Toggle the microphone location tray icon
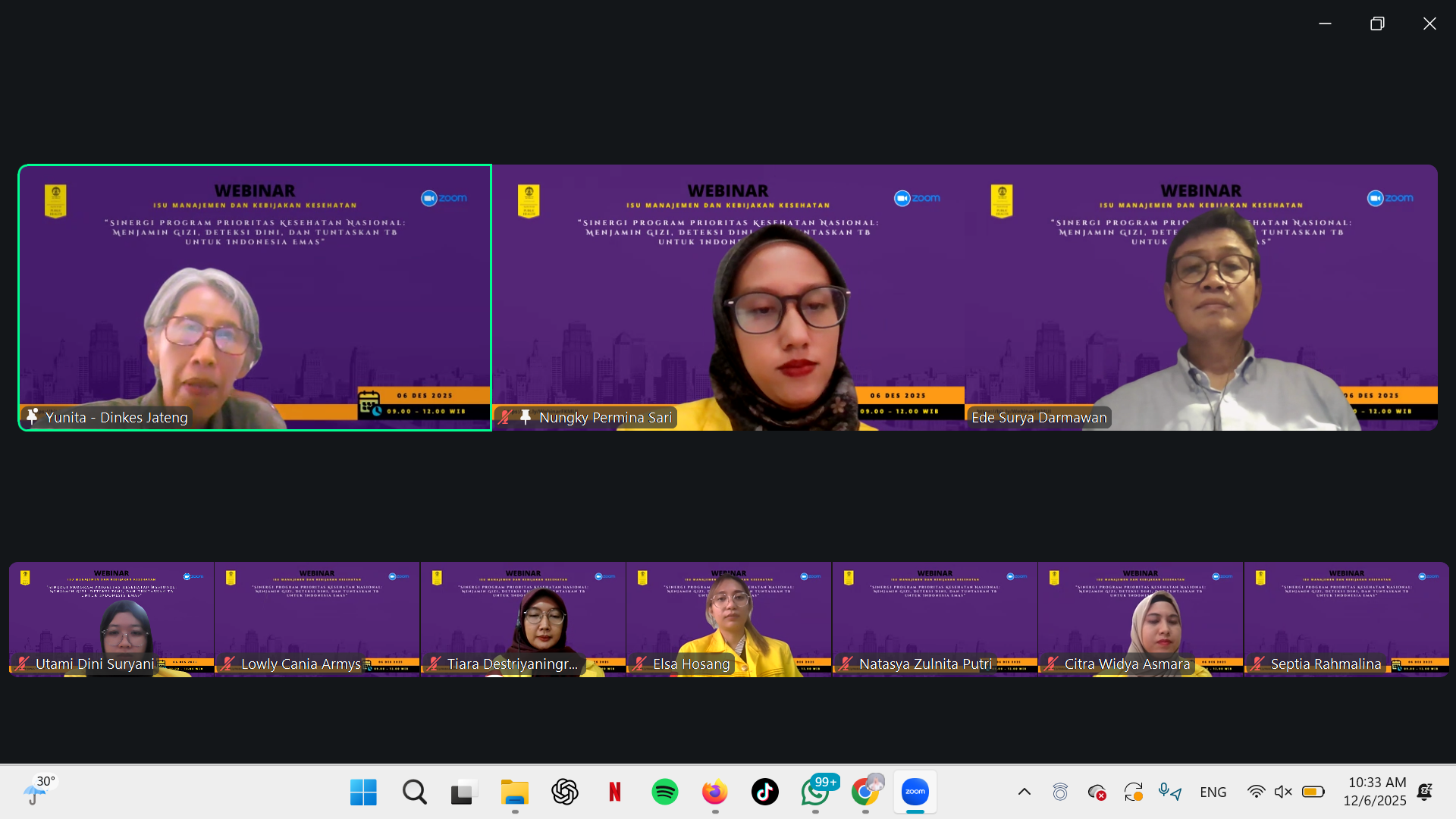Screen dimensions: 1456x819 coord(1169,792)
